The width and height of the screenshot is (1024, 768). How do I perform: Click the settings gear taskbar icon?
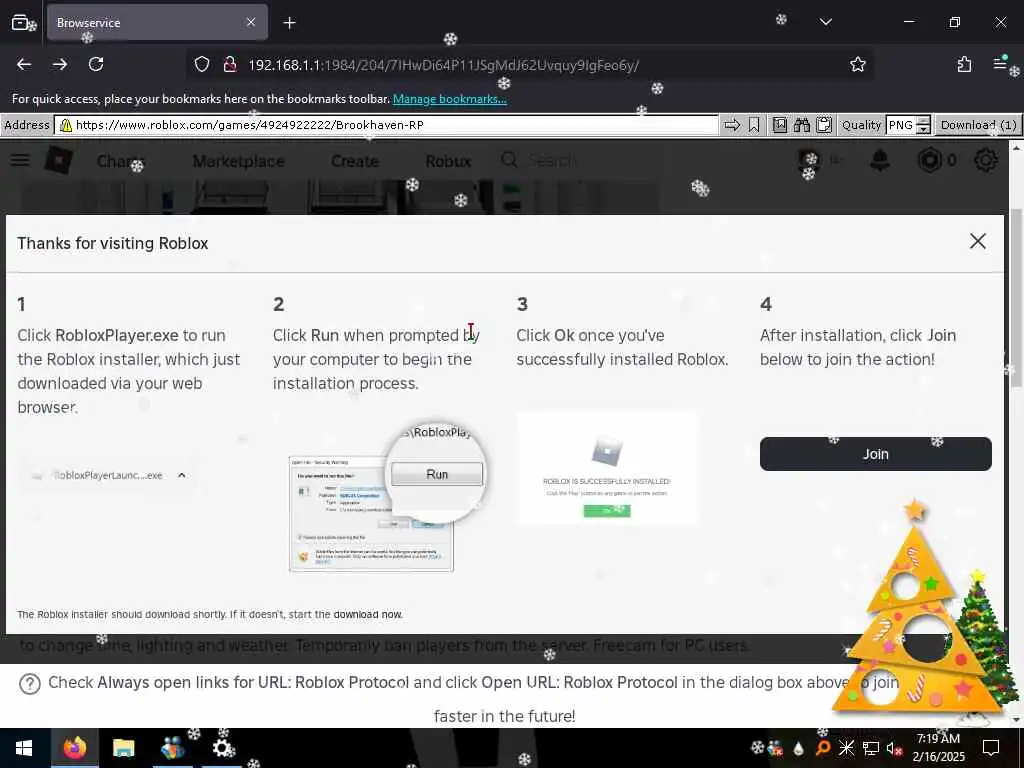pyautogui.click(x=223, y=748)
